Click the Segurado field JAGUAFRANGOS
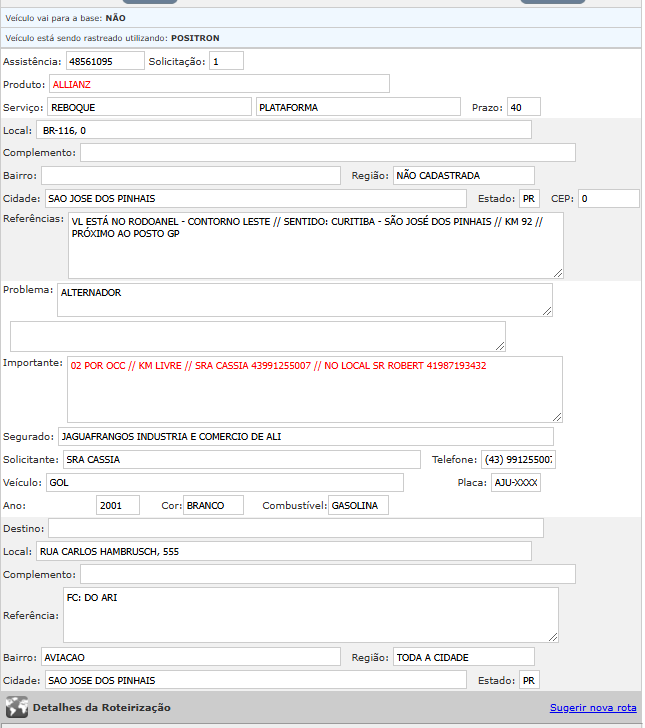The height and width of the screenshot is (728, 645). [304, 436]
